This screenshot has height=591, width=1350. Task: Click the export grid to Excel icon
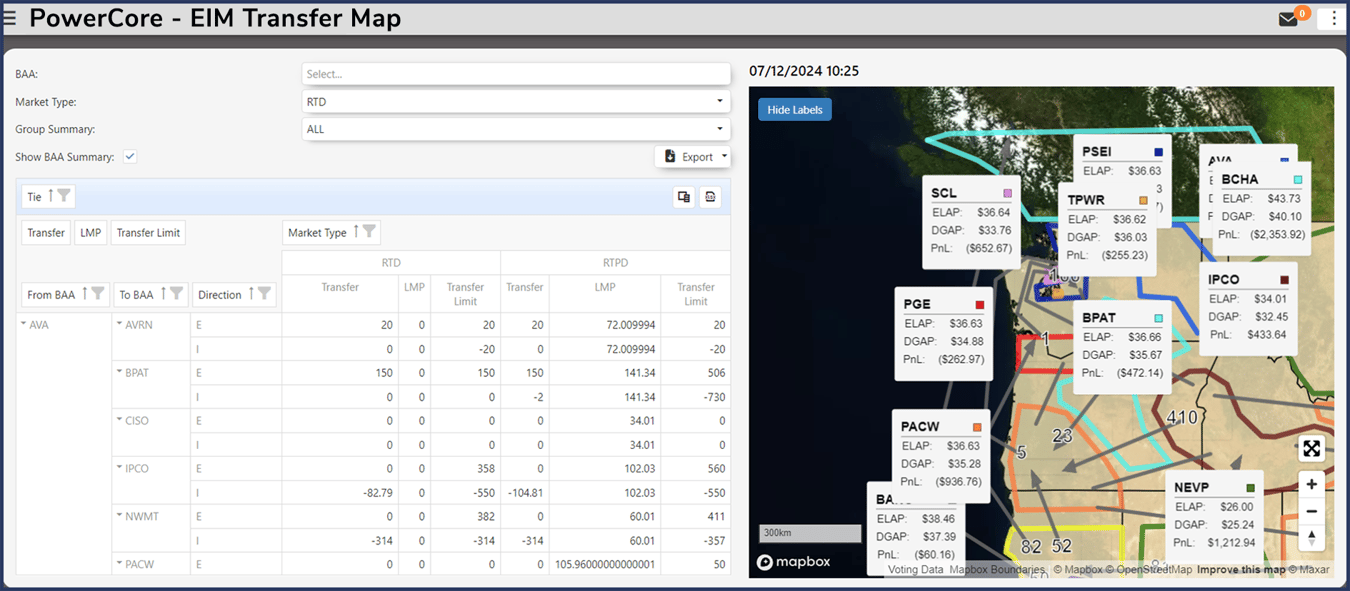click(710, 197)
